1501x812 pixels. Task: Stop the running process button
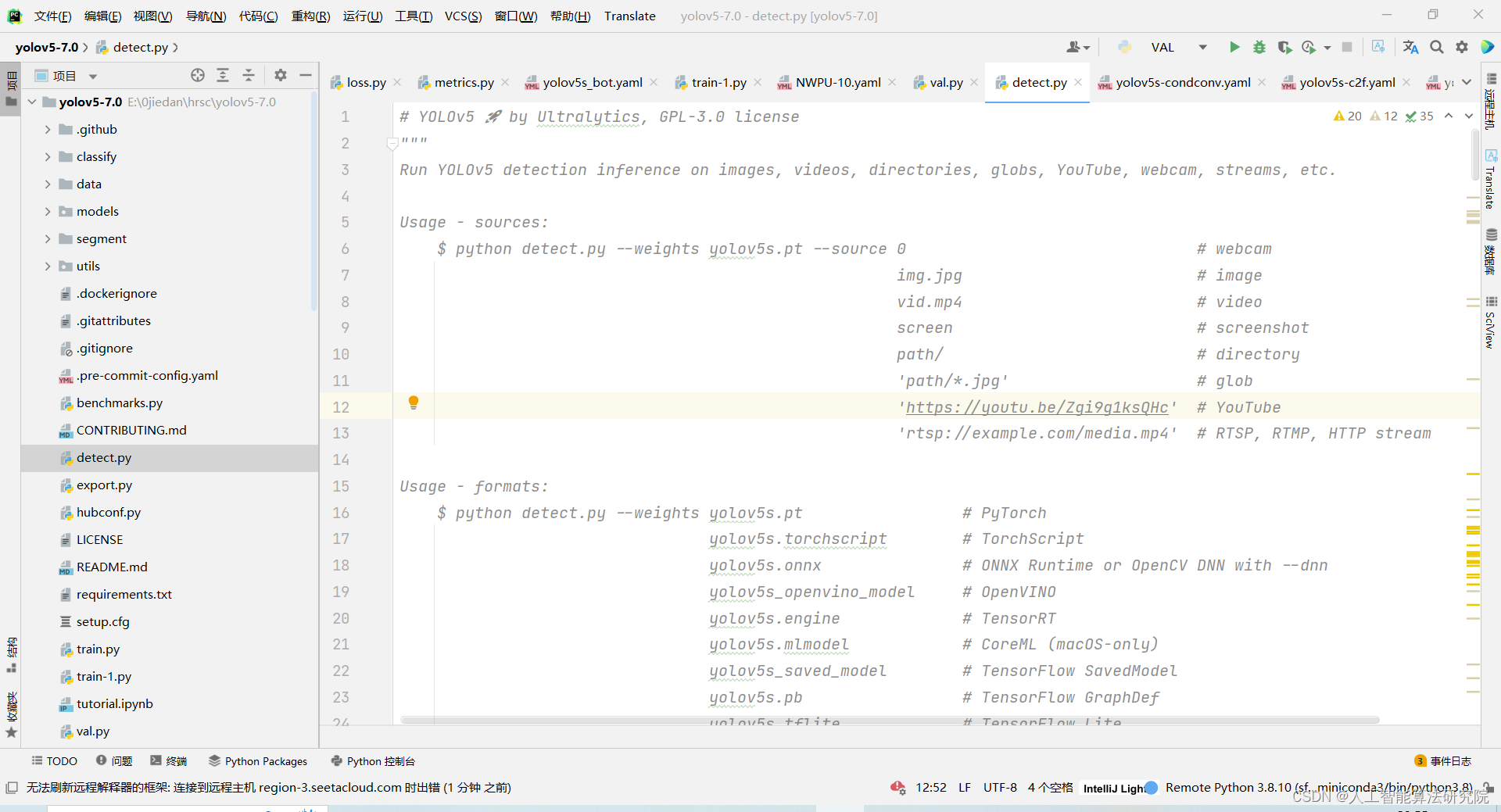pos(1347,47)
